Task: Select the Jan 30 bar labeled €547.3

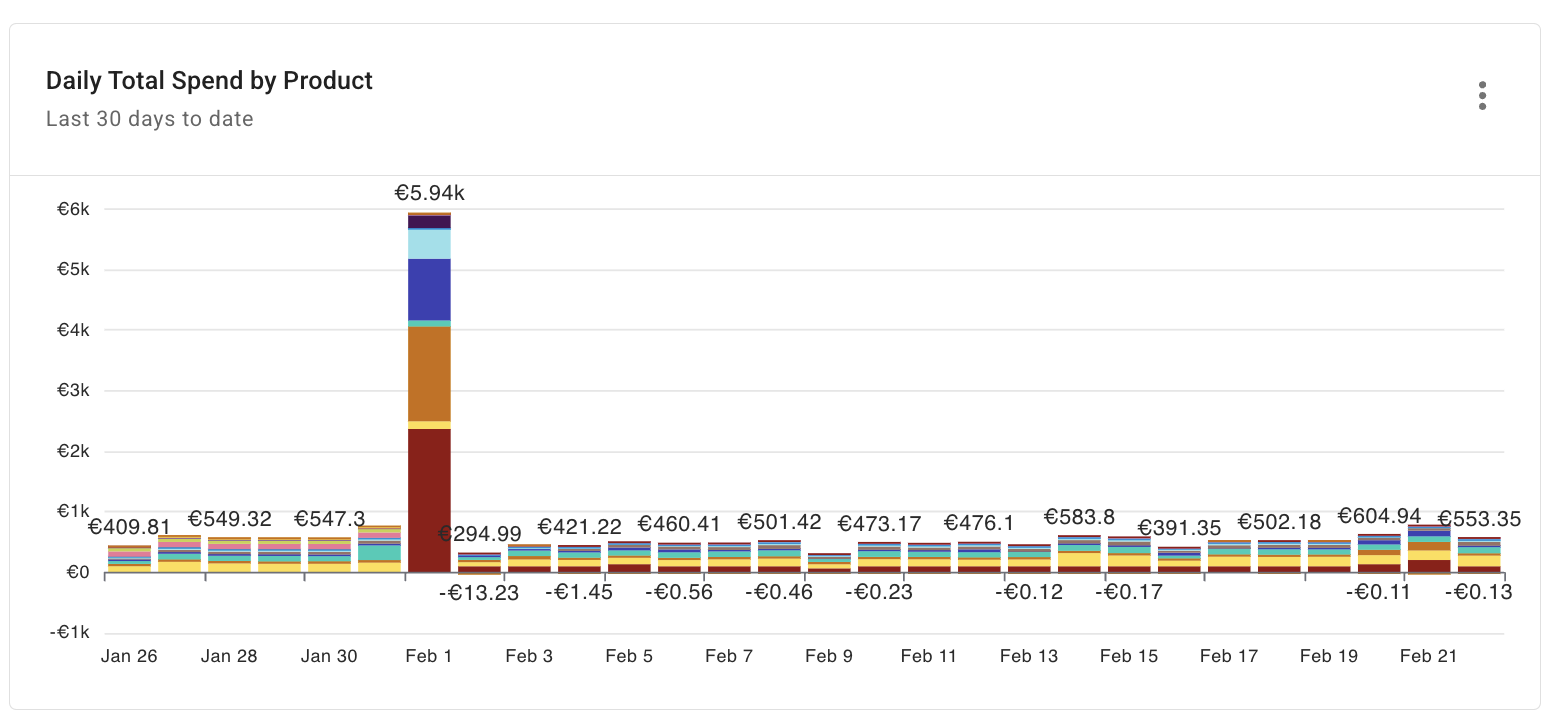Action: click(329, 555)
